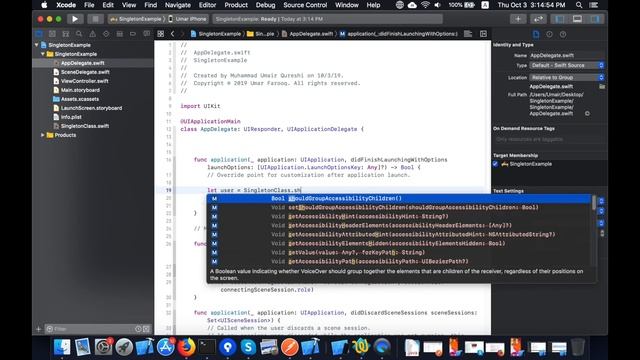The width and height of the screenshot is (640, 360).
Task: Open the Location dropdown Relative to Group
Action: (x=567, y=78)
